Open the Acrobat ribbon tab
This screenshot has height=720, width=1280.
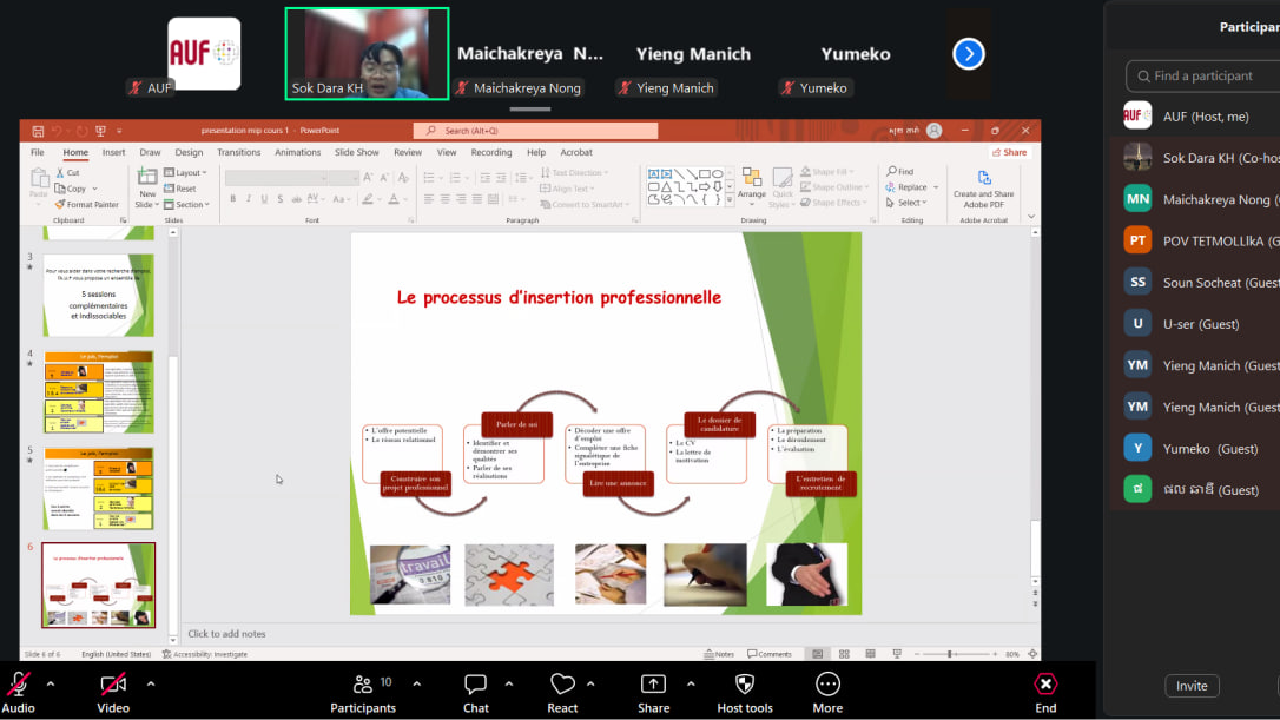tap(577, 153)
